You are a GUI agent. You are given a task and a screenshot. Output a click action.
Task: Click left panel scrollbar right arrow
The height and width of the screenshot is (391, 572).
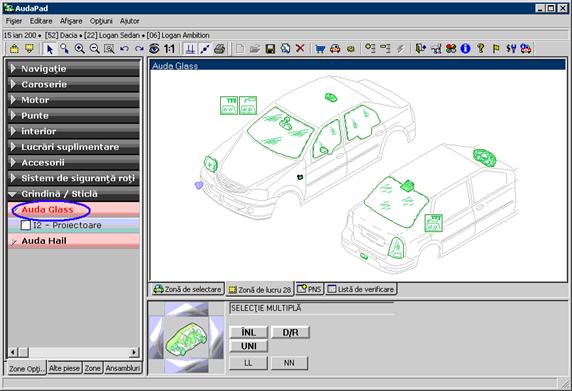coord(134,352)
